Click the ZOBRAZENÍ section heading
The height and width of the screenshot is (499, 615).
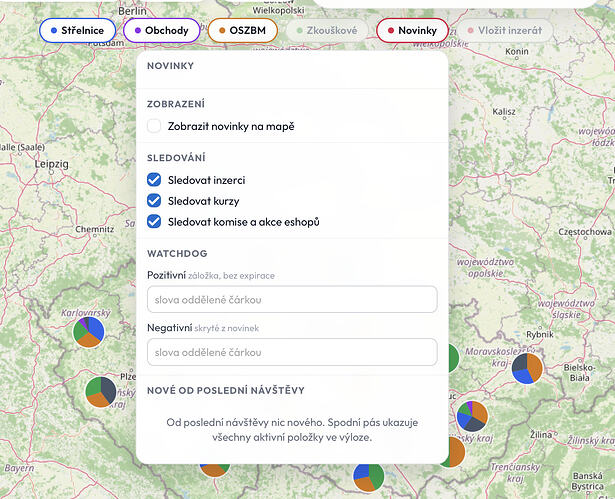pyautogui.click(x=176, y=104)
